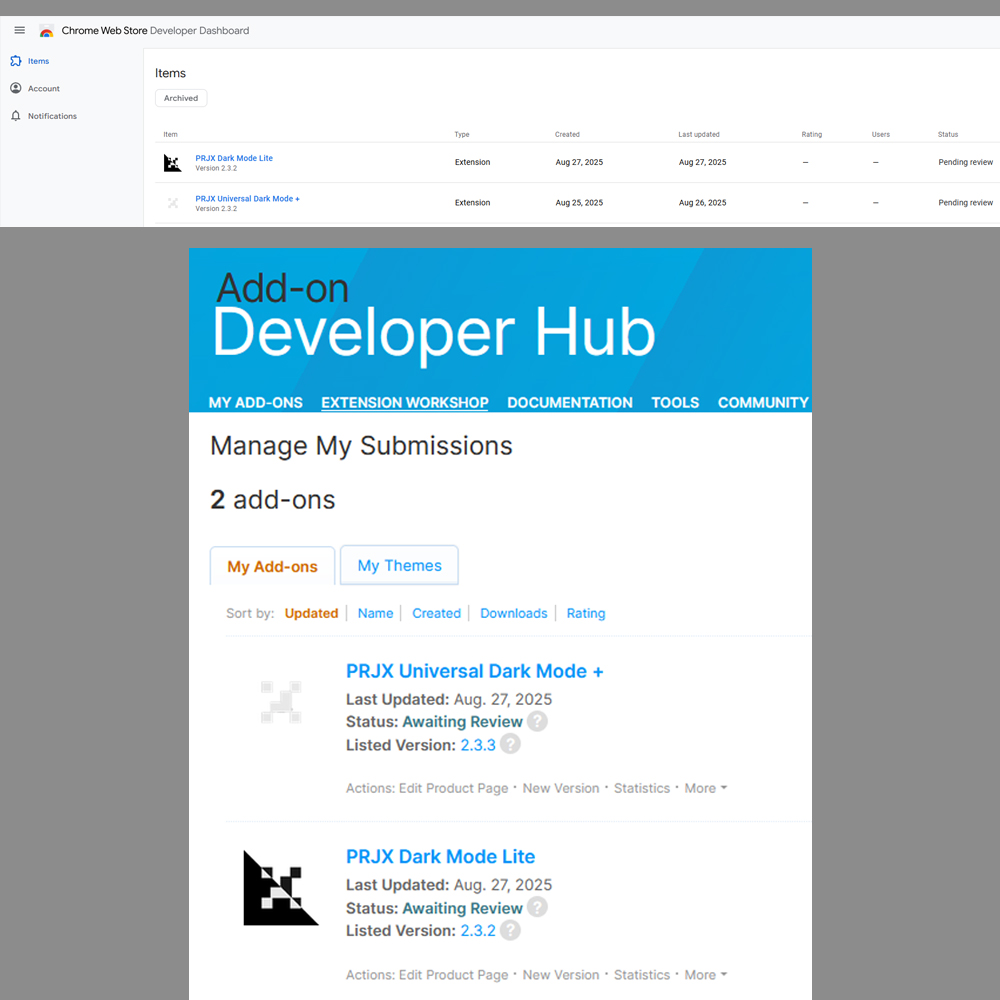The image size is (1000, 1000).
Task: Open EXTENSION WORKSHOP nav link
Action: click(405, 402)
